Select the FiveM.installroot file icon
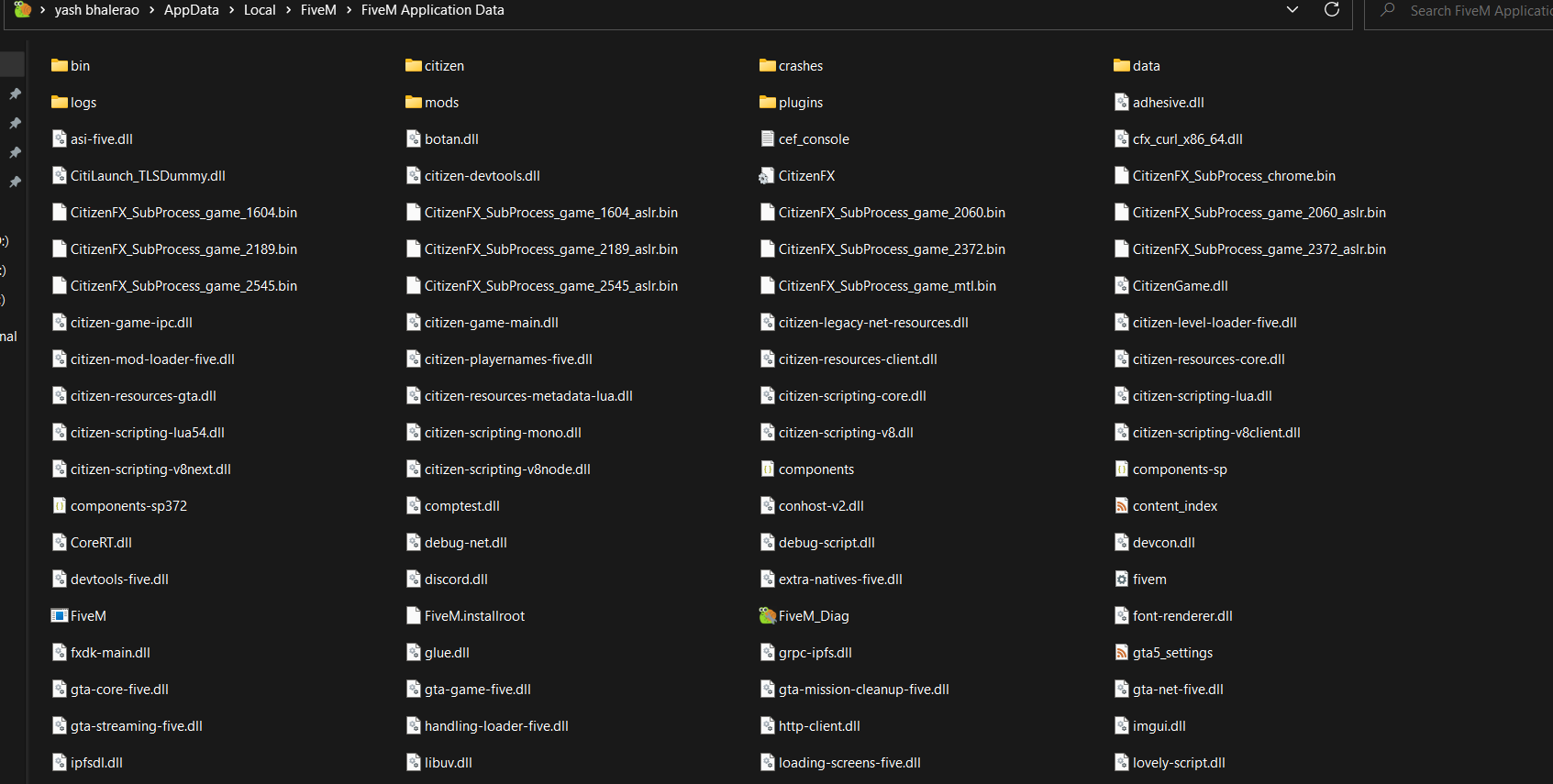 [x=414, y=615]
